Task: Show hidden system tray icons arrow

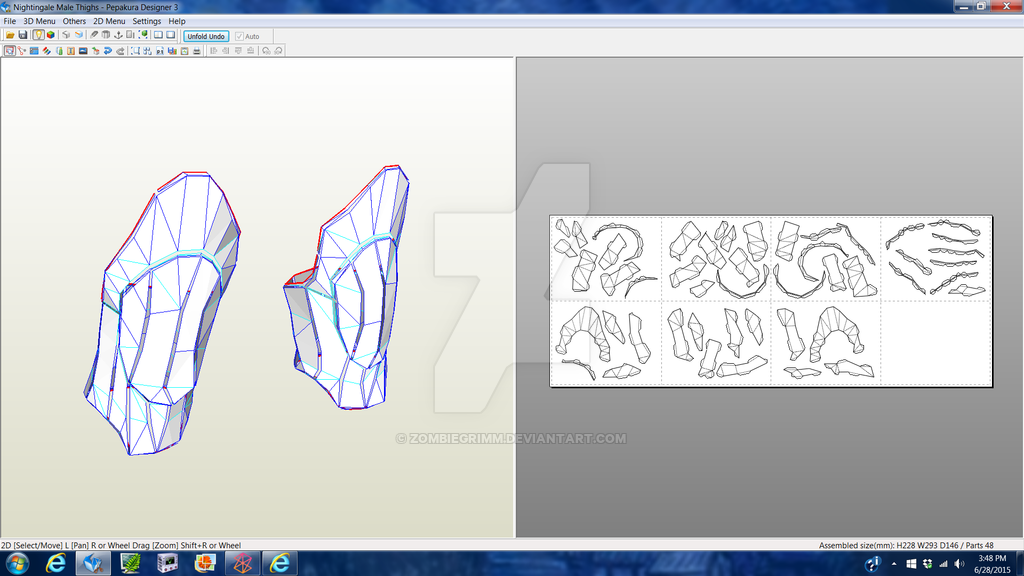Action: (893, 564)
